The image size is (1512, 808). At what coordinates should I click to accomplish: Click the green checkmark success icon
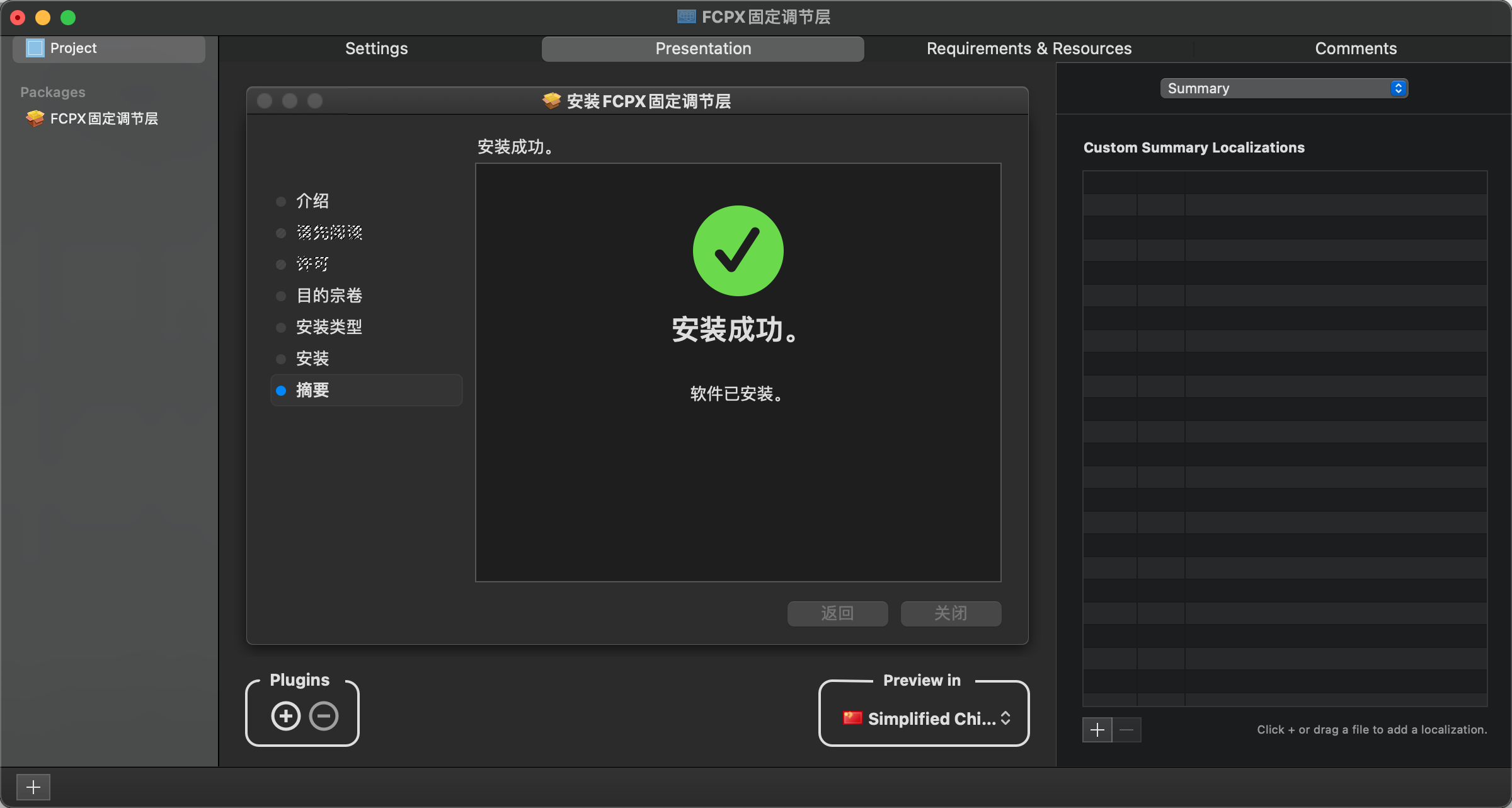pos(738,251)
